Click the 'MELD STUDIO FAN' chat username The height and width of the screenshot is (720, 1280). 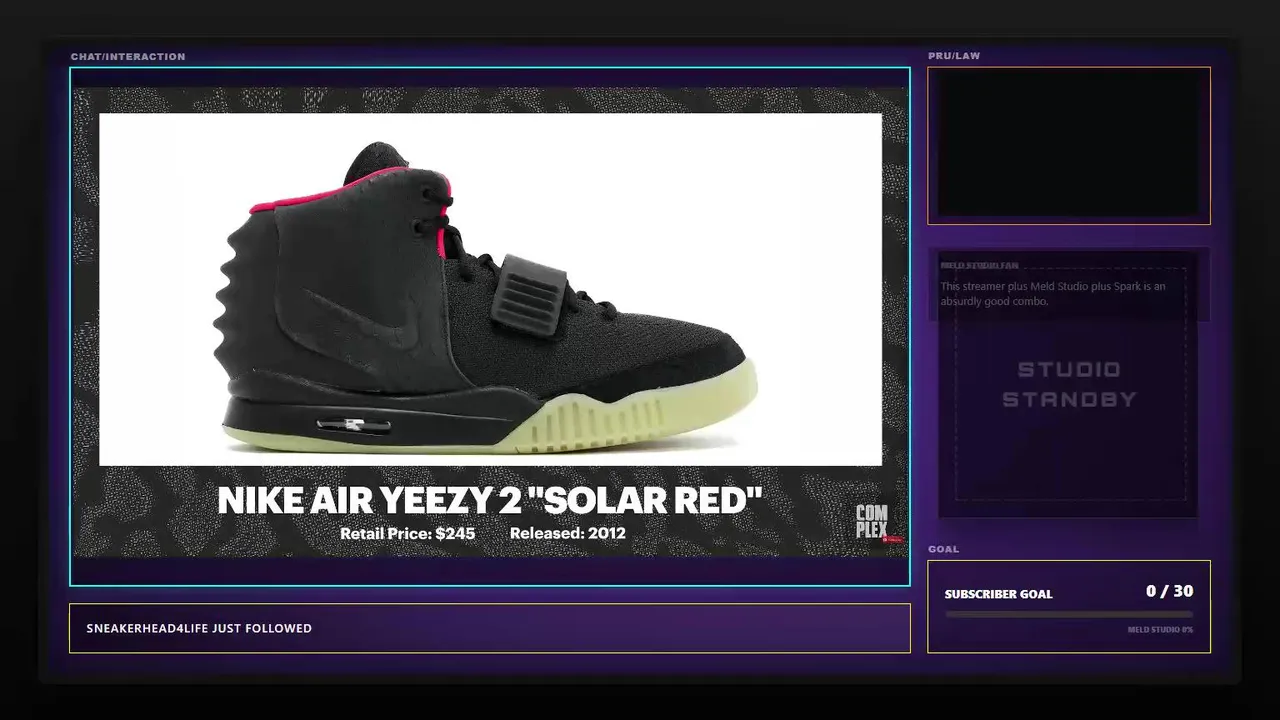tap(979, 266)
